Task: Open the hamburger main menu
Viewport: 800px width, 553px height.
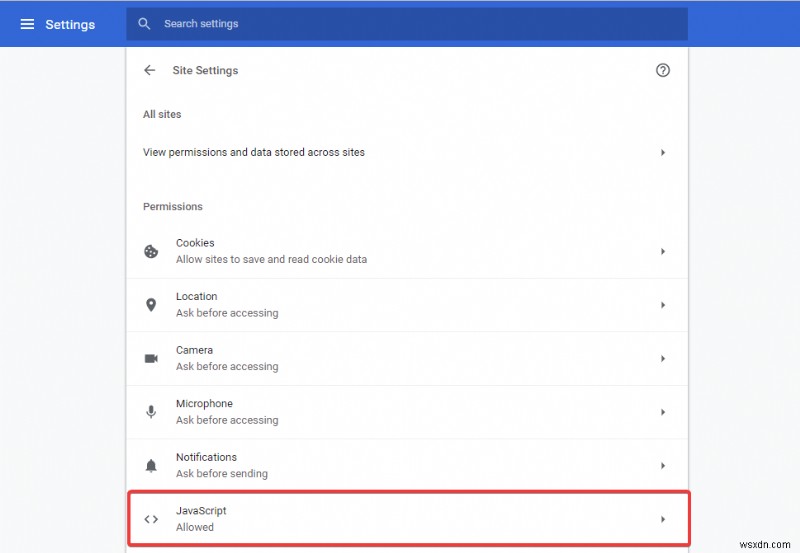Action: pyautogui.click(x=27, y=24)
